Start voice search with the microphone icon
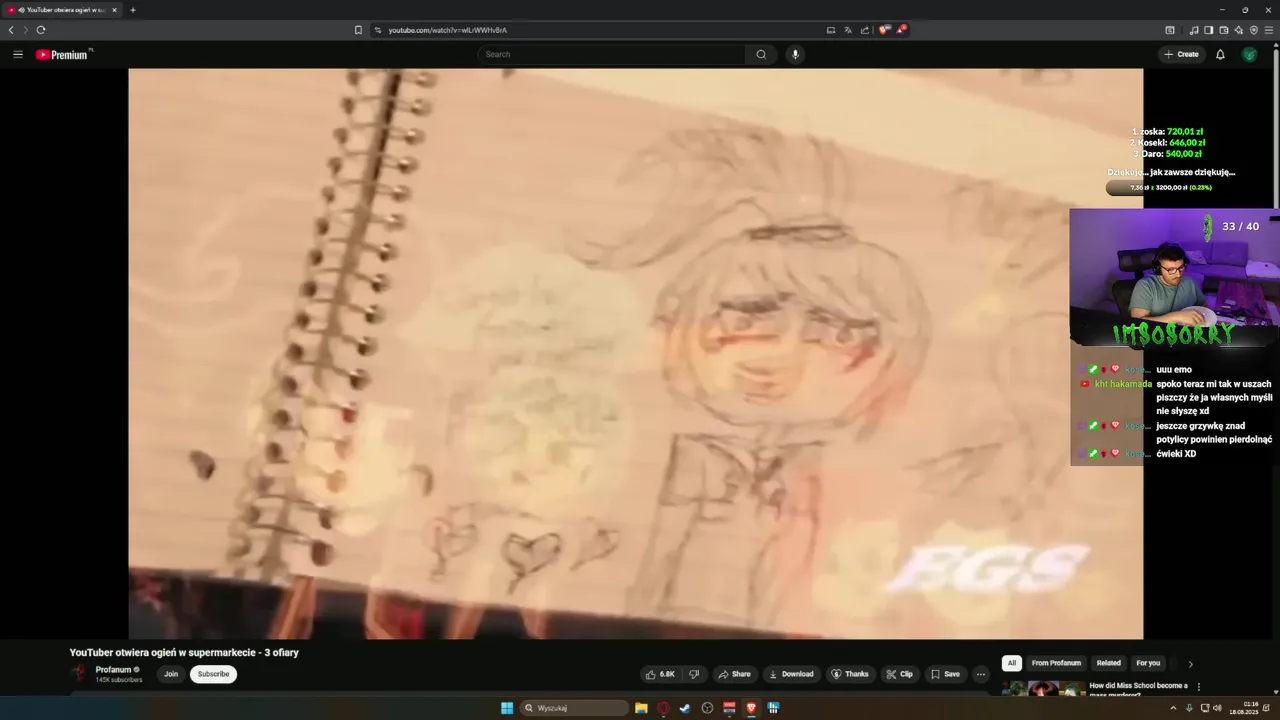The image size is (1280, 720). (x=795, y=54)
